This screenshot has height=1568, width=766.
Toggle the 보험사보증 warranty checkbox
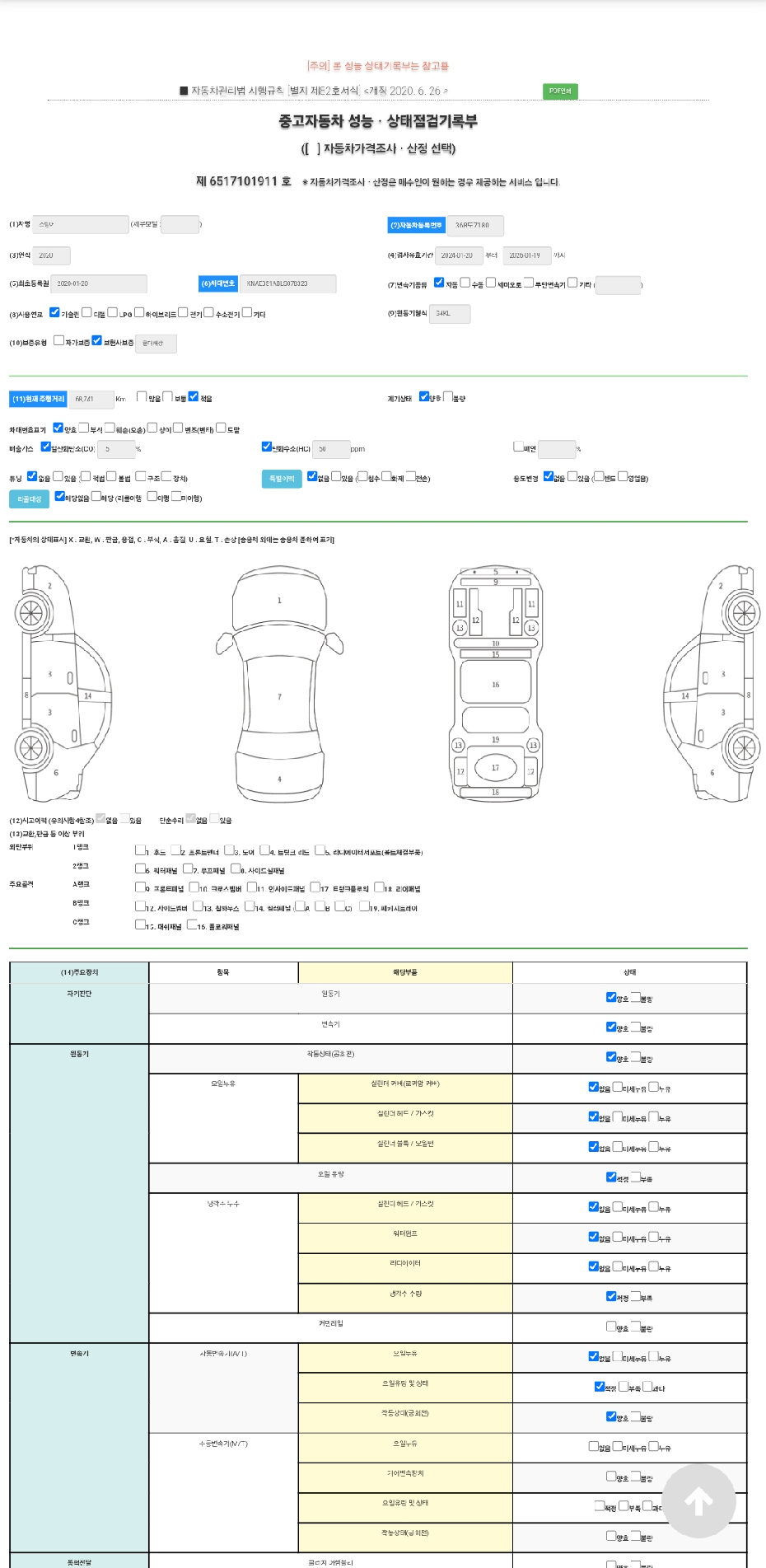(96, 340)
